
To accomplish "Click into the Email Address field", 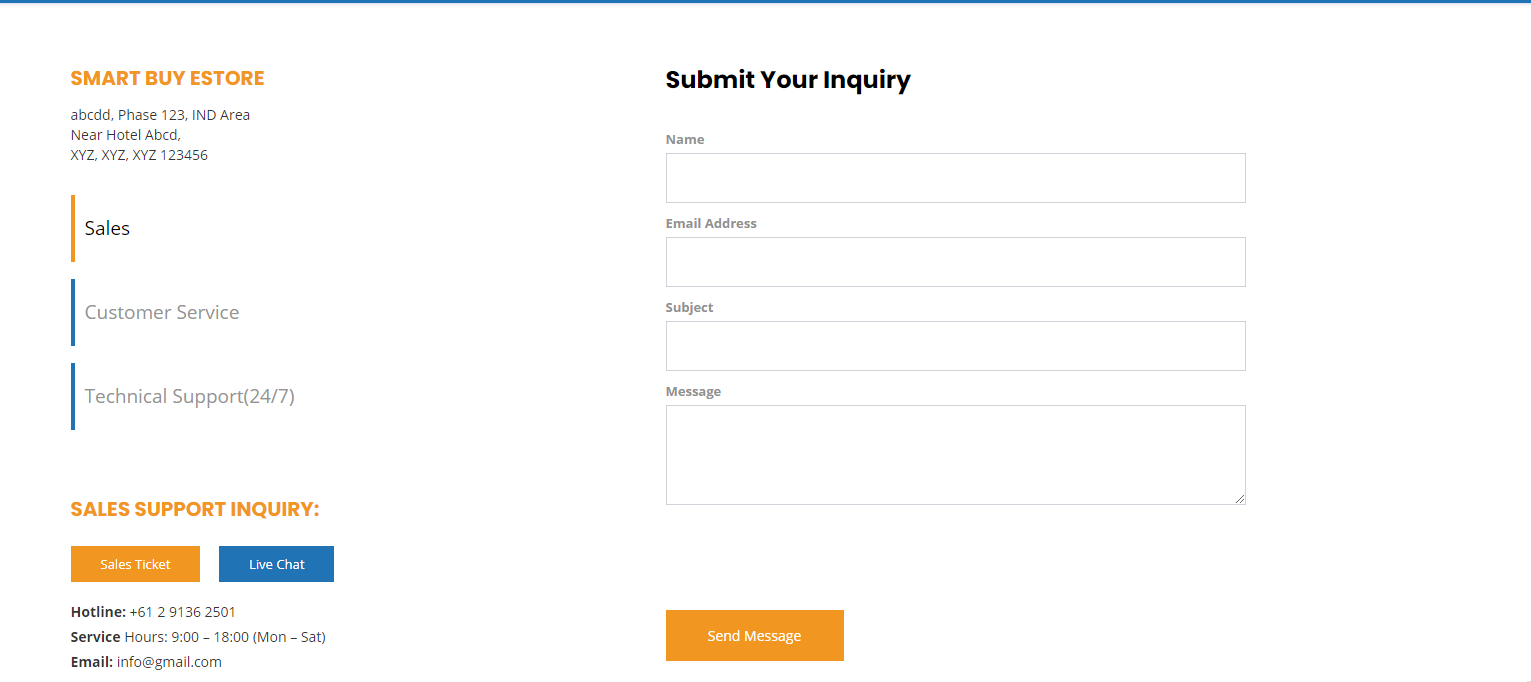I will click(955, 262).
